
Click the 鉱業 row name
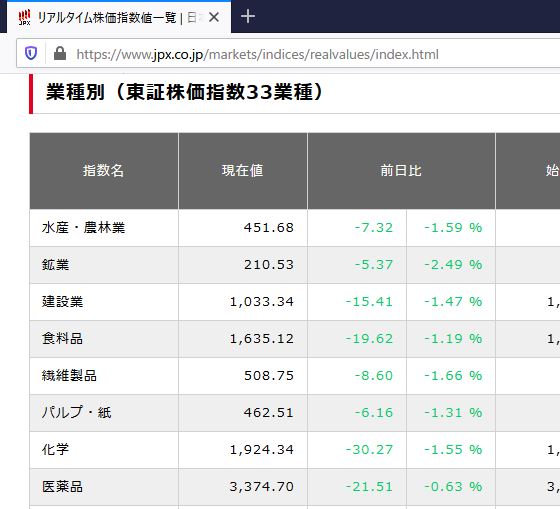coord(55,265)
